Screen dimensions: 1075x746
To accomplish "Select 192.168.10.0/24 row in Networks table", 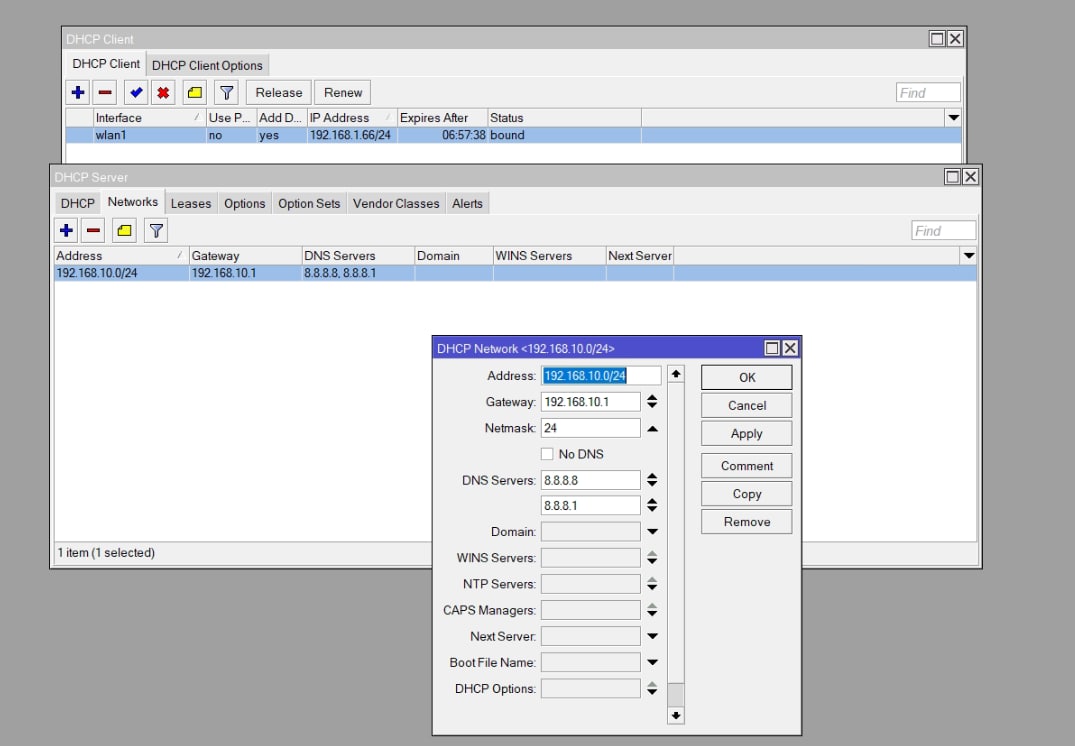I will click(x=516, y=273).
